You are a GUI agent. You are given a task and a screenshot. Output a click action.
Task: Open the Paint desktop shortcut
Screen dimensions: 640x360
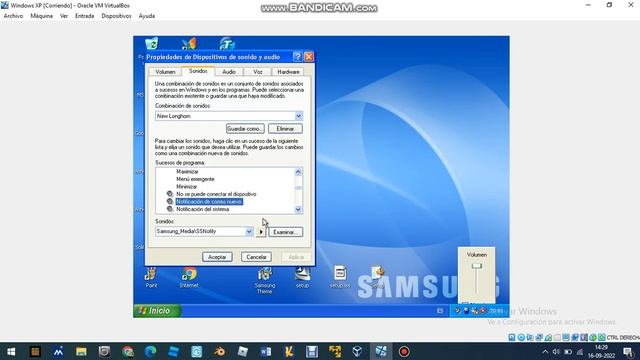click(x=151, y=278)
